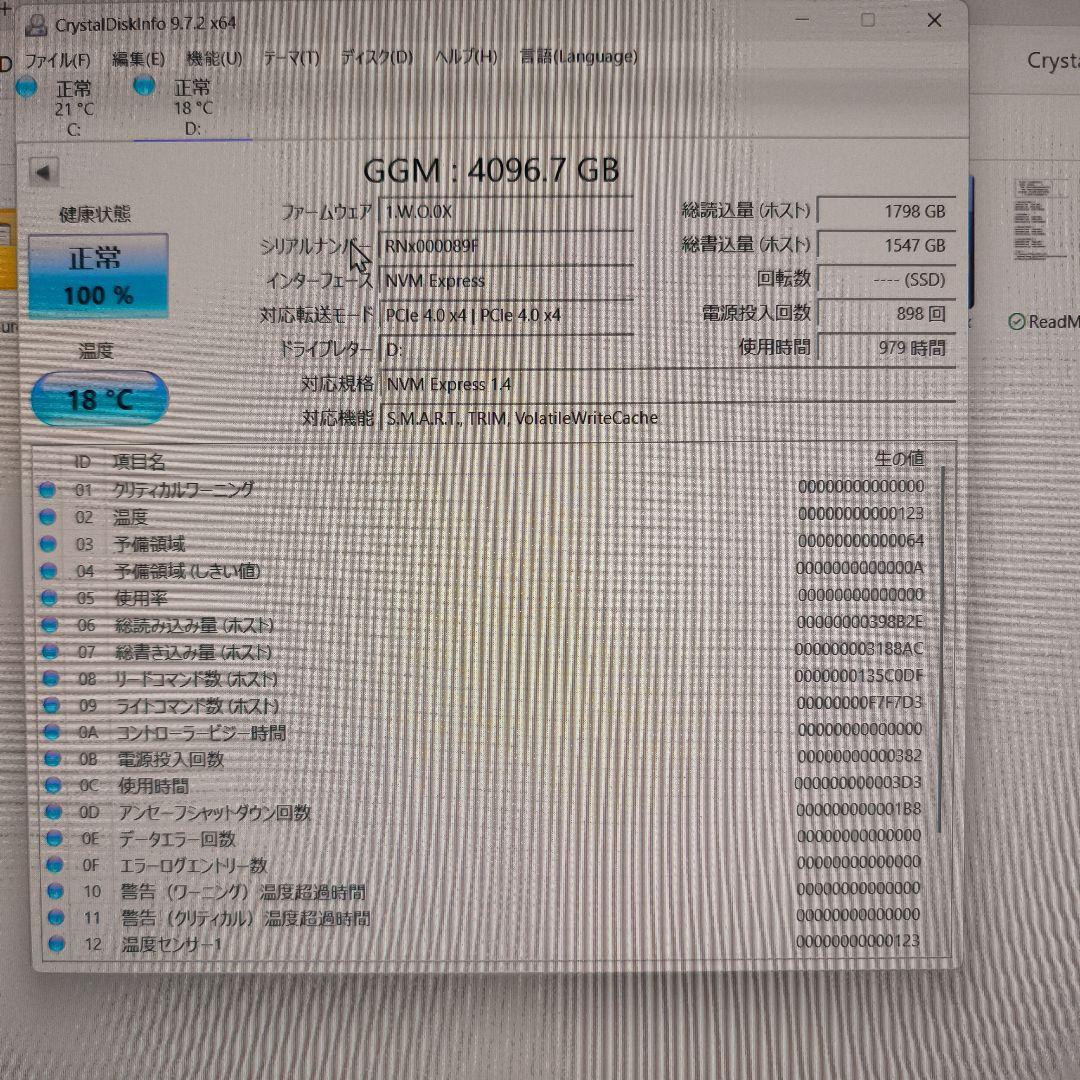
Task: Click status dot of 0A コントローラービジー時間 row
Action: point(52,732)
